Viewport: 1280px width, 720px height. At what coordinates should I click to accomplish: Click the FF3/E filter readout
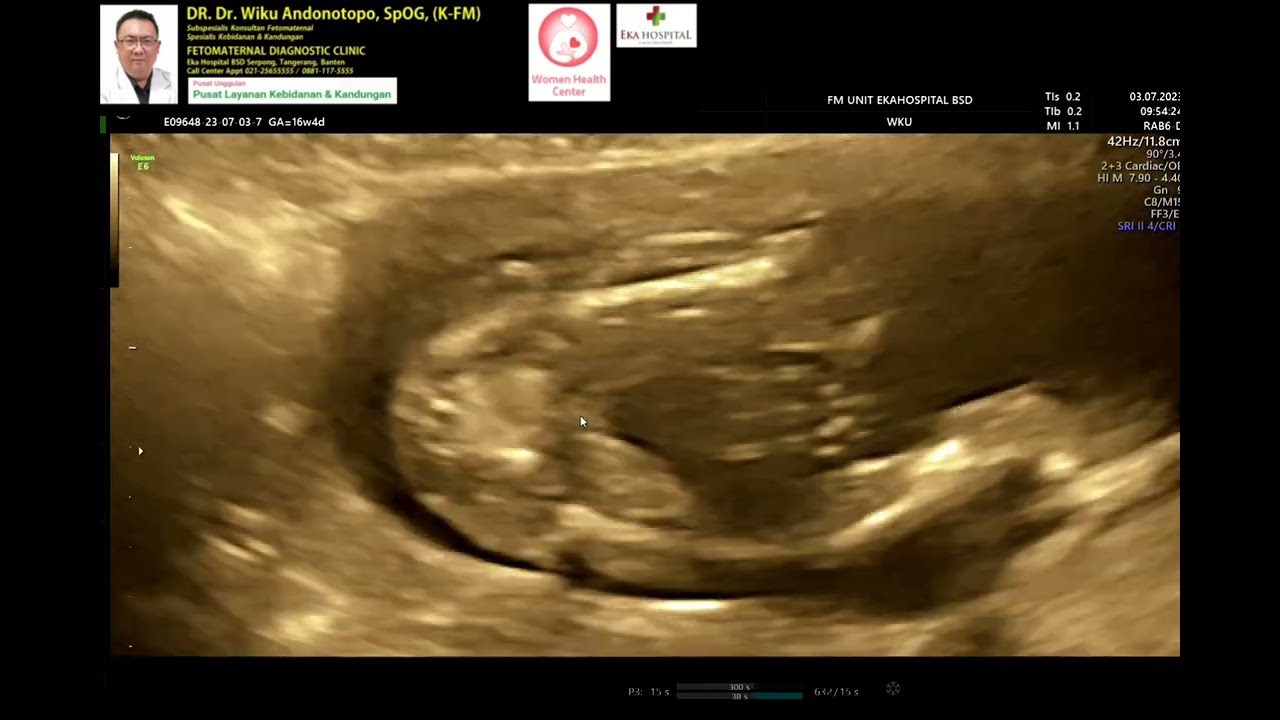click(1165, 214)
